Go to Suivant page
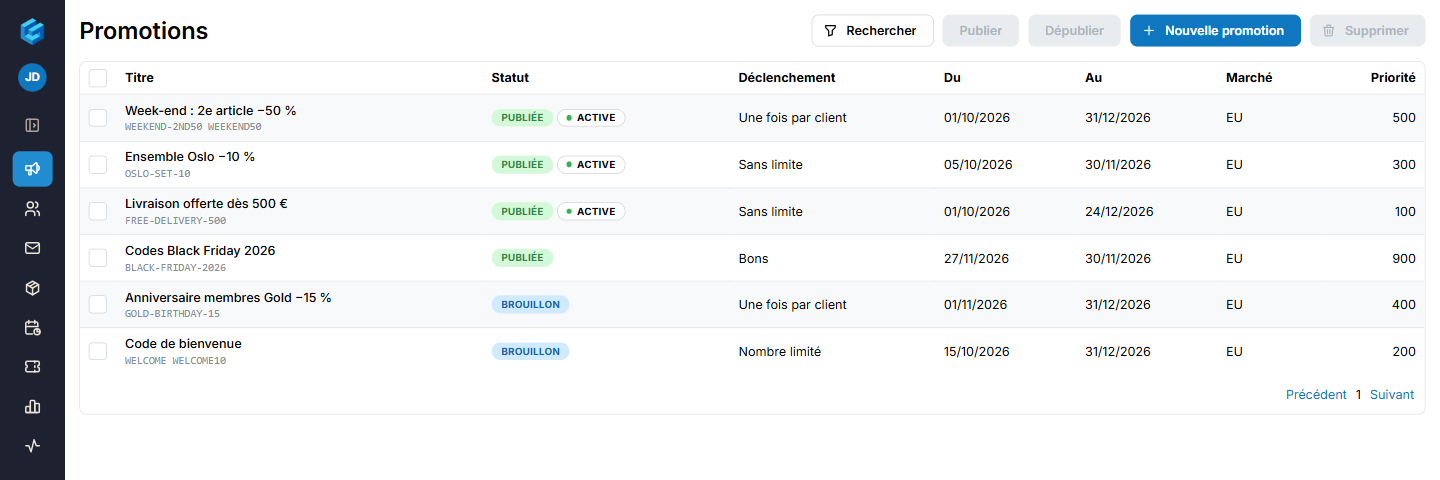 tap(1392, 395)
